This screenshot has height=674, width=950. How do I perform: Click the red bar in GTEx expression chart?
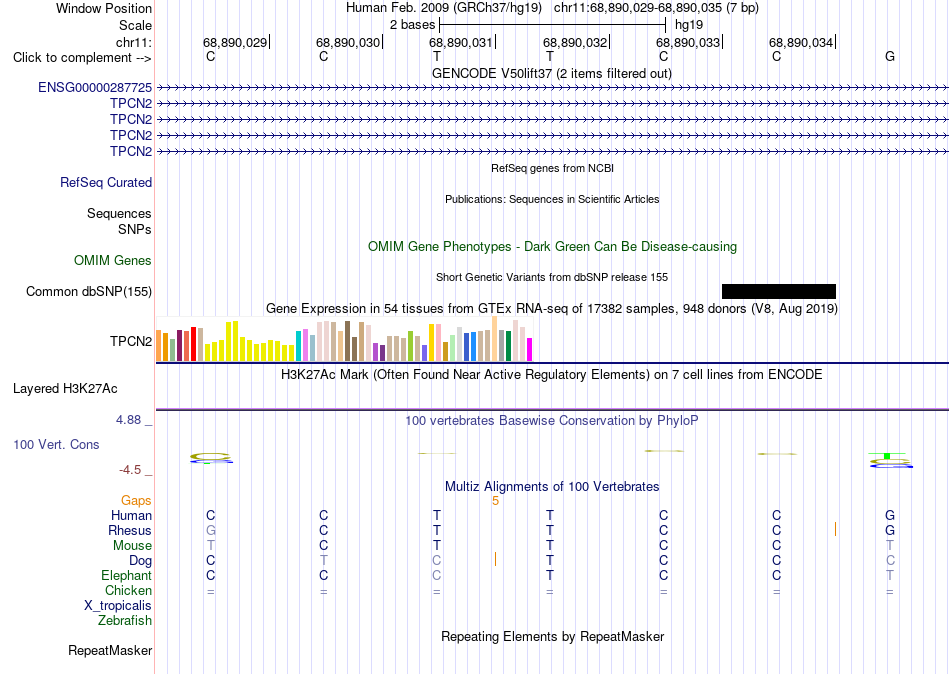(x=194, y=344)
